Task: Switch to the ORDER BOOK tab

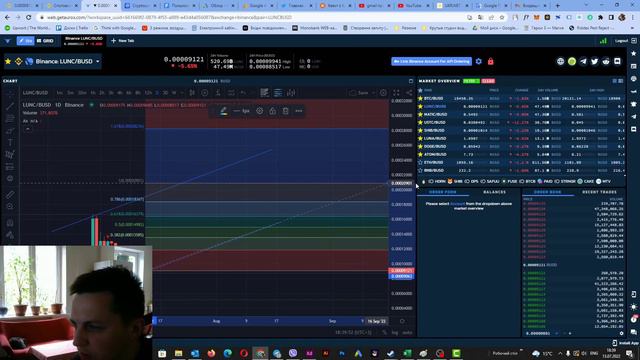Action: (x=547, y=192)
